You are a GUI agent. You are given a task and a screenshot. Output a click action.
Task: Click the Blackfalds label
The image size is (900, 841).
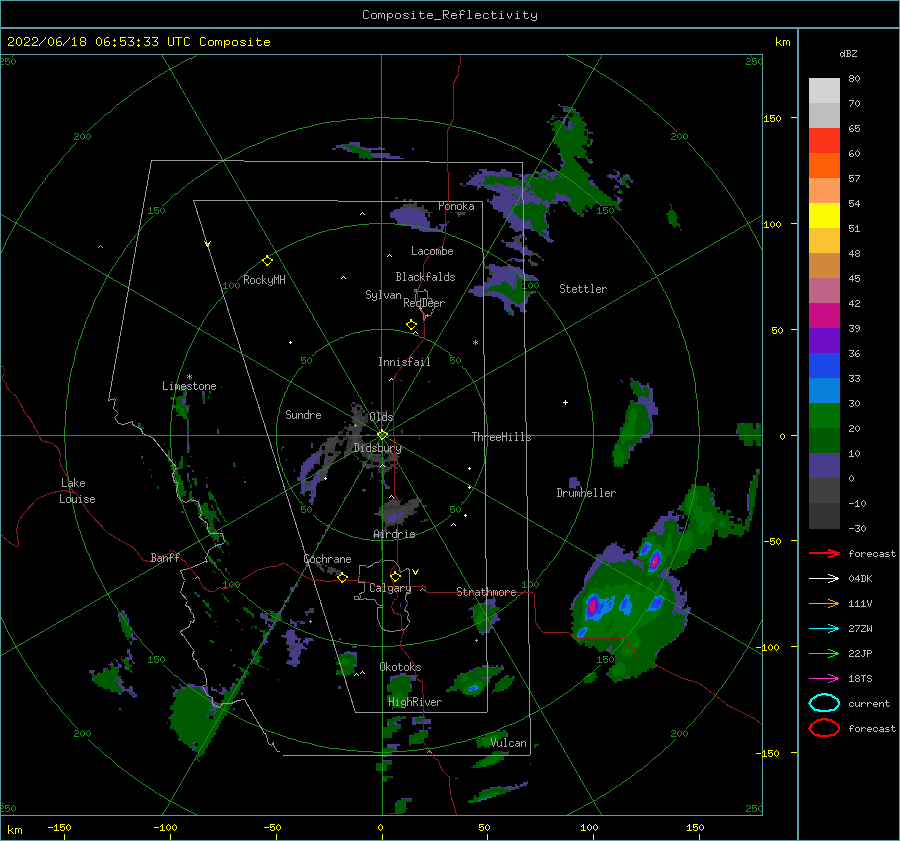(425, 277)
